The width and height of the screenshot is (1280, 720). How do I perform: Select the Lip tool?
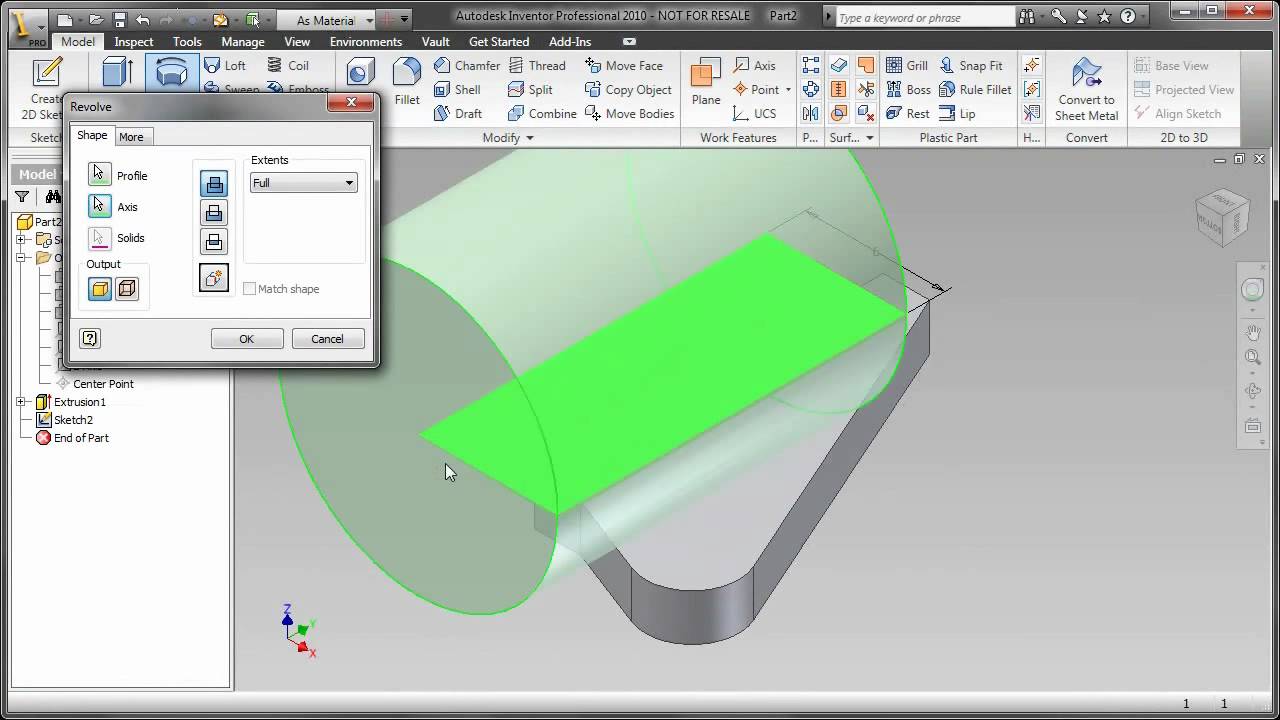point(957,113)
